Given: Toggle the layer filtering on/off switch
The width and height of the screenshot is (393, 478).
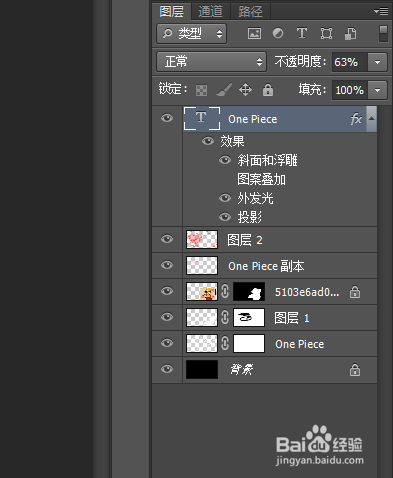Looking at the screenshot, I should coord(383,34).
